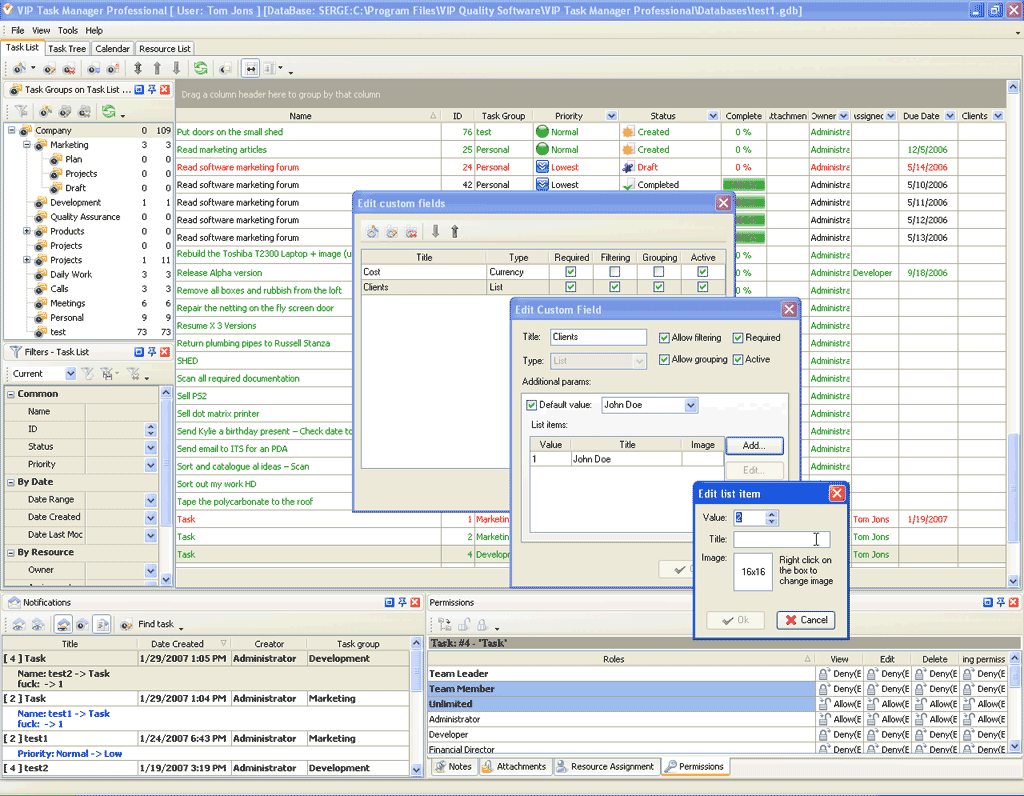Click the Find task icon in Notifications

click(127, 624)
